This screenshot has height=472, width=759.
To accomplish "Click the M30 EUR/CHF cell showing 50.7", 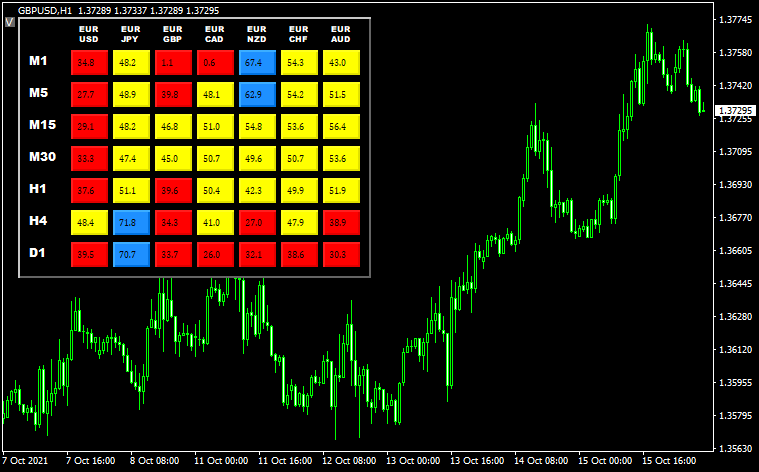I will [x=297, y=159].
